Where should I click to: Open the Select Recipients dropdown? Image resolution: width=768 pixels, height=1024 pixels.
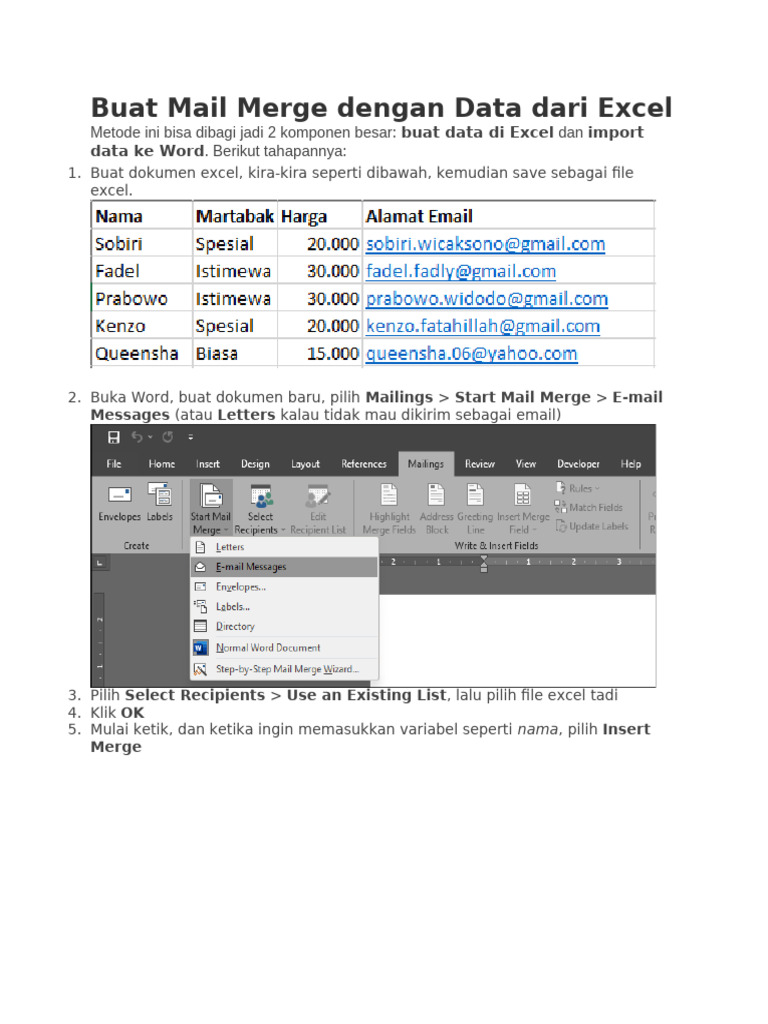(x=260, y=509)
